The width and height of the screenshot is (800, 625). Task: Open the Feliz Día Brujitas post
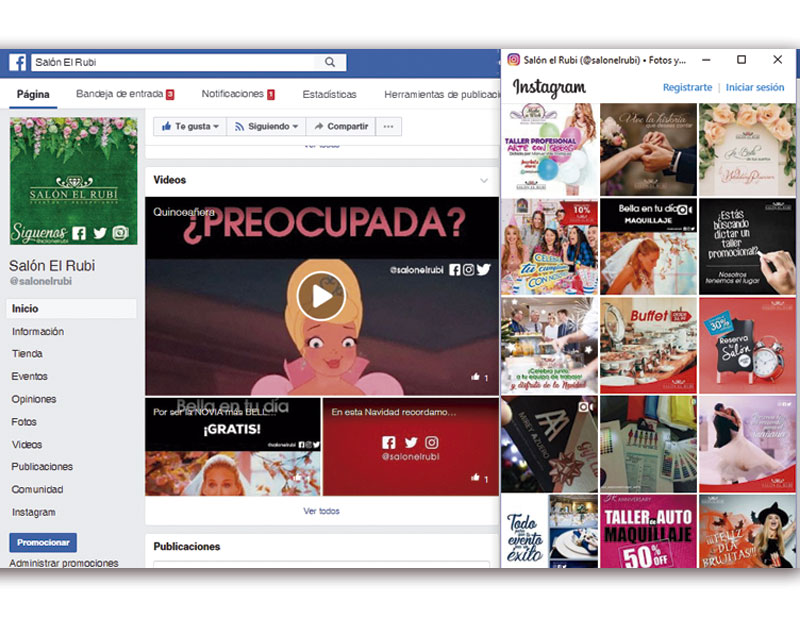pos(747,531)
